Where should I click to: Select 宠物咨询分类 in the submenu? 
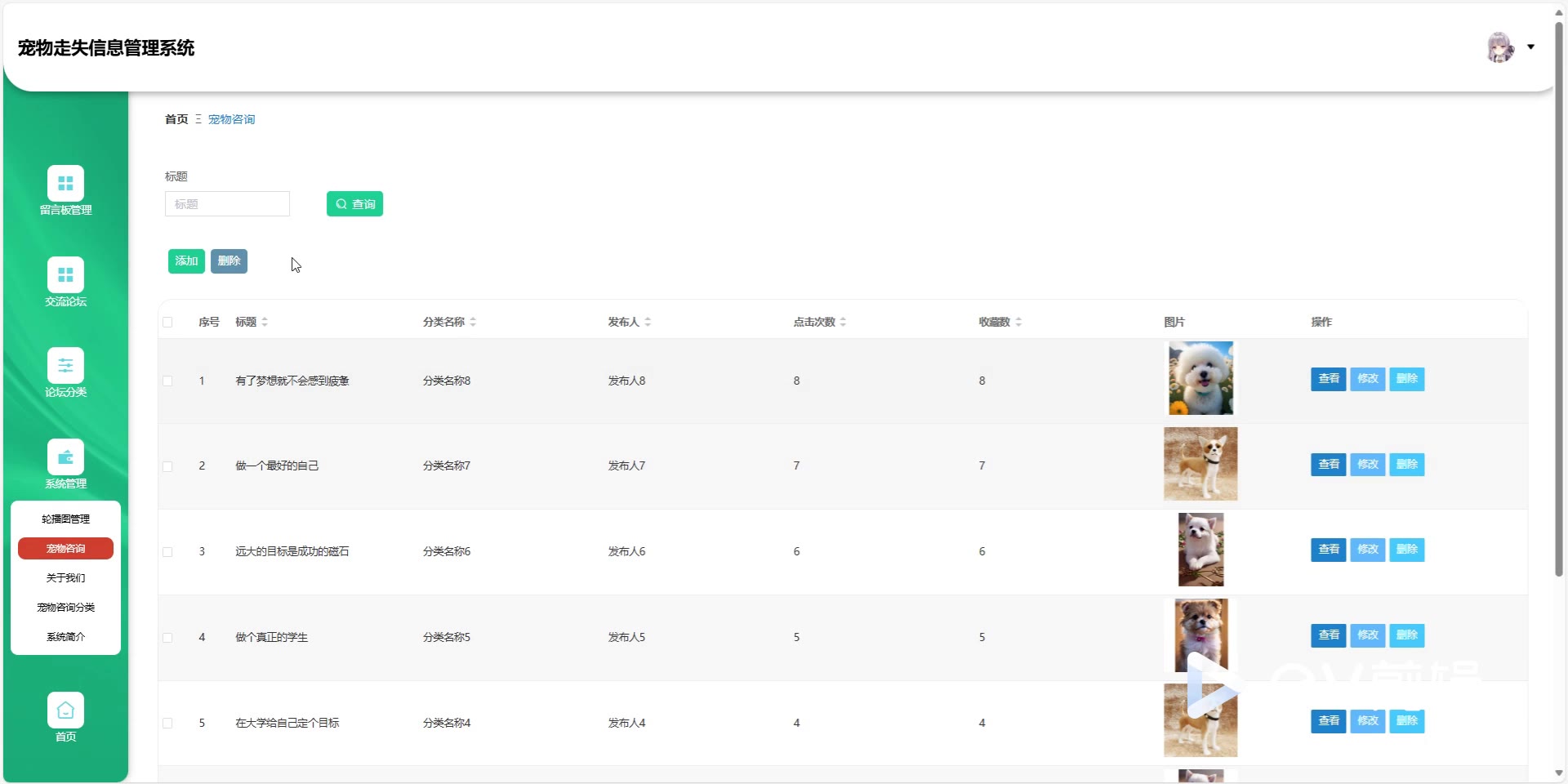pyautogui.click(x=65, y=608)
